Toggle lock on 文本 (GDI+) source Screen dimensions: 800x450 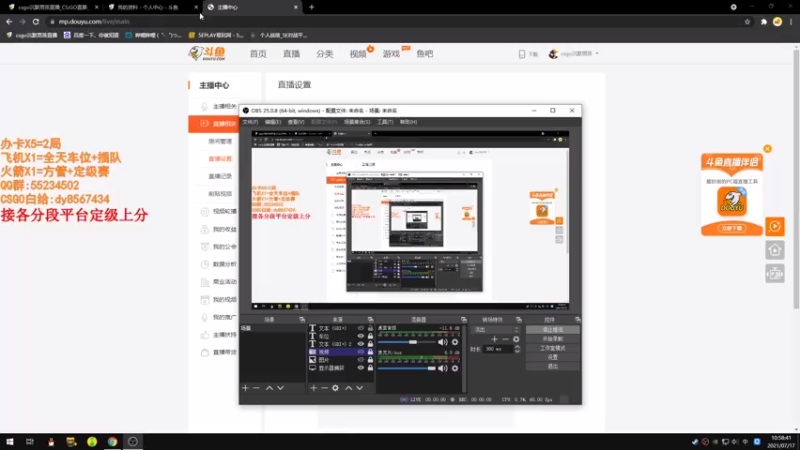[370, 329]
